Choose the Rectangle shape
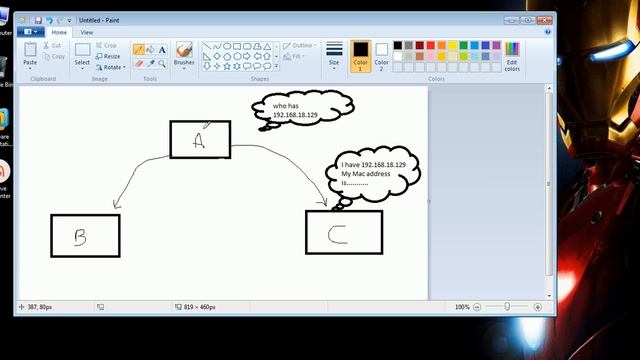 (237, 47)
